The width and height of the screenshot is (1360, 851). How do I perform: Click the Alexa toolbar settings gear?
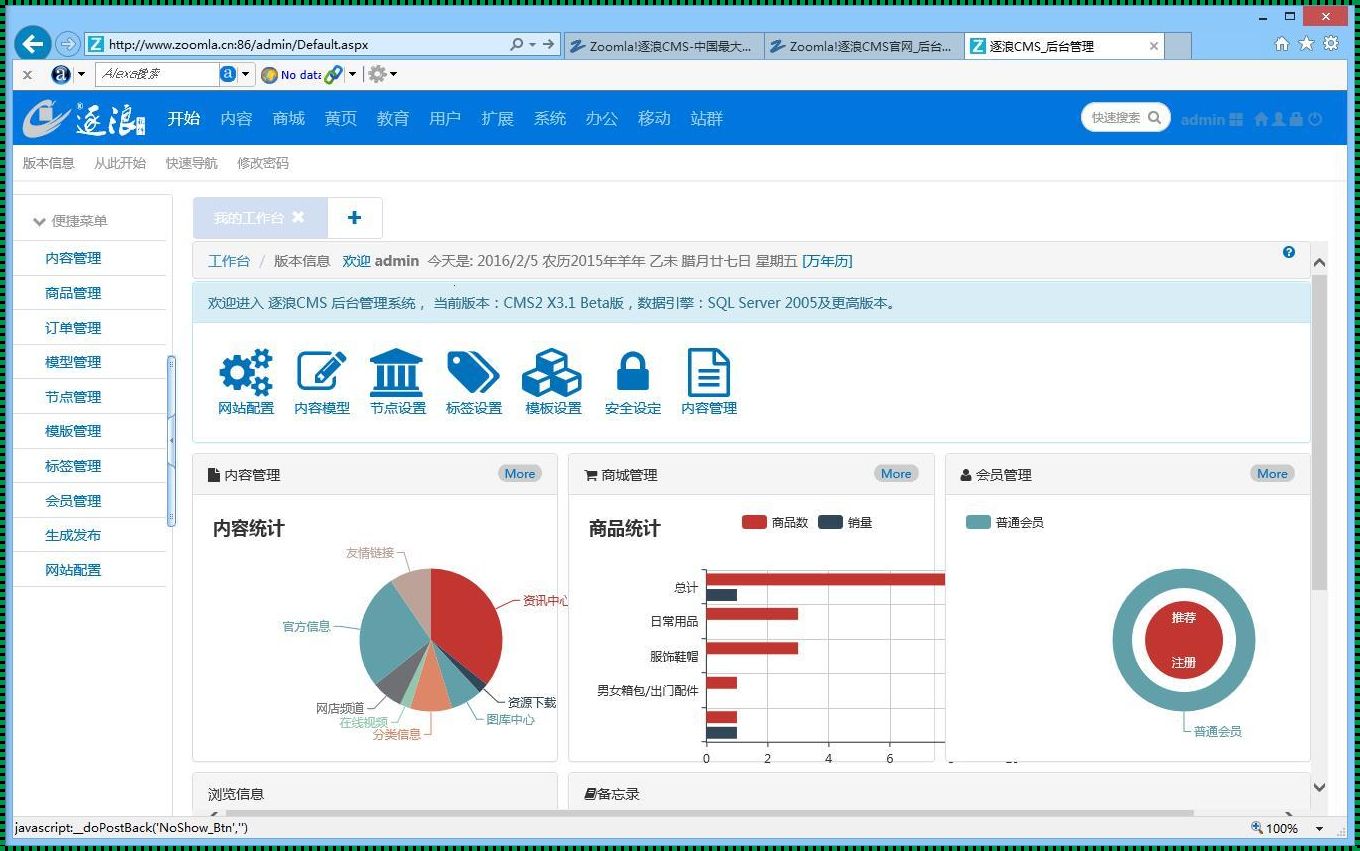click(x=377, y=74)
